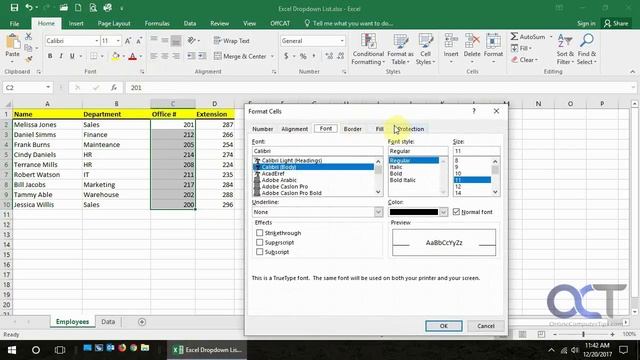Open the Formulas ribbon tab
The height and width of the screenshot is (360, 640).
[157, 23]
